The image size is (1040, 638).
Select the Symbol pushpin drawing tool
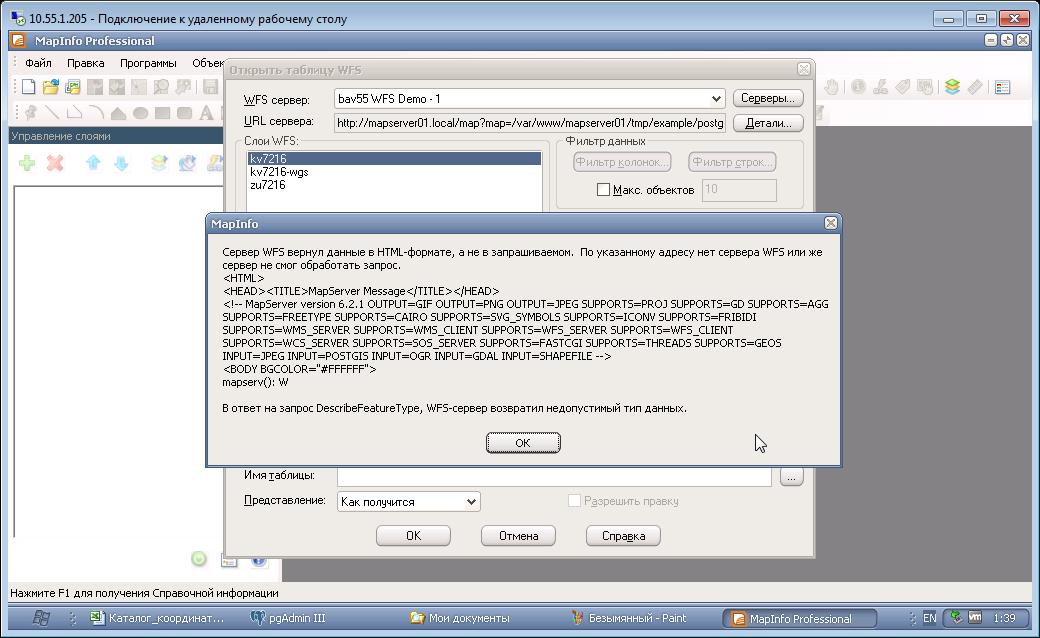30,113
